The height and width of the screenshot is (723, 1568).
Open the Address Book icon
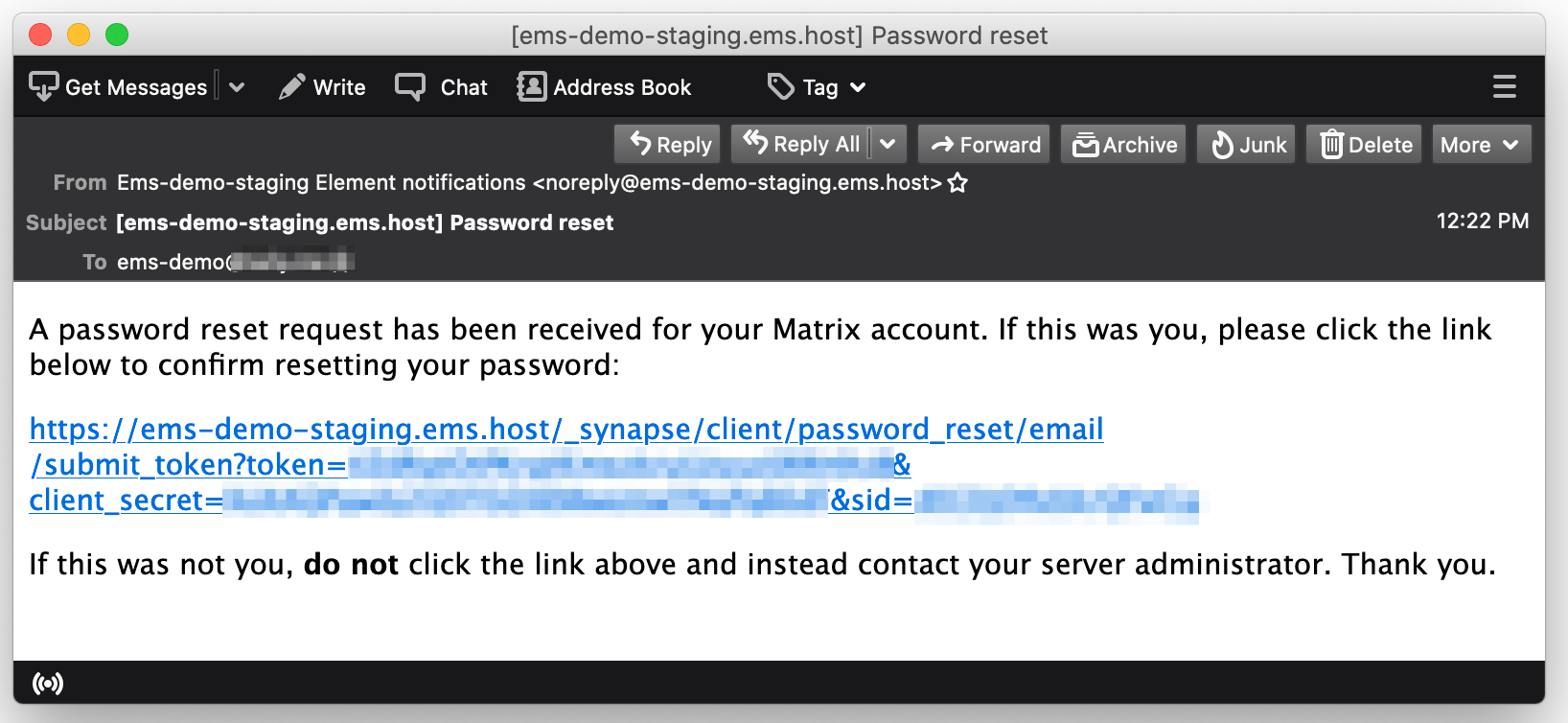532,86
